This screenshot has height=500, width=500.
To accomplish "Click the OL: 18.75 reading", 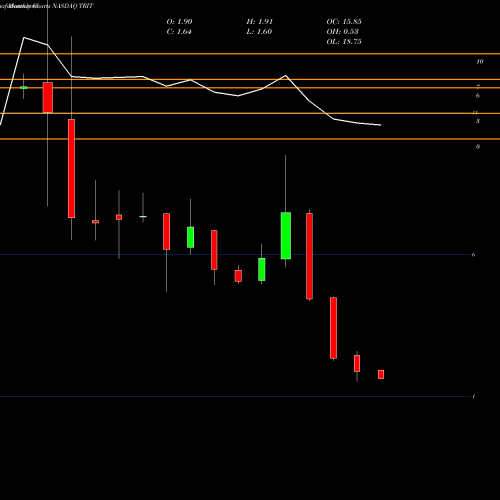I will point(344,42).
